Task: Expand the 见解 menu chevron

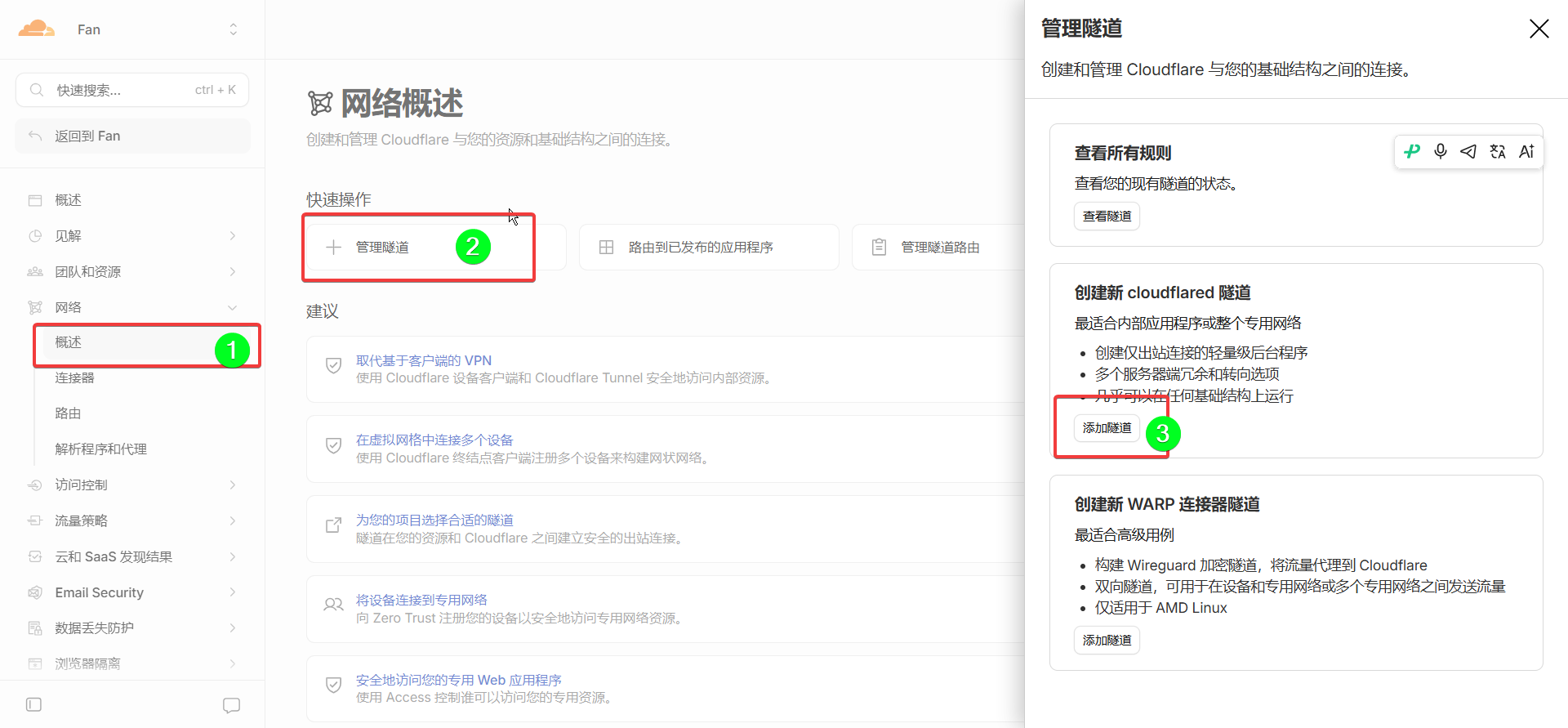Action: click(x=233, y=236)
